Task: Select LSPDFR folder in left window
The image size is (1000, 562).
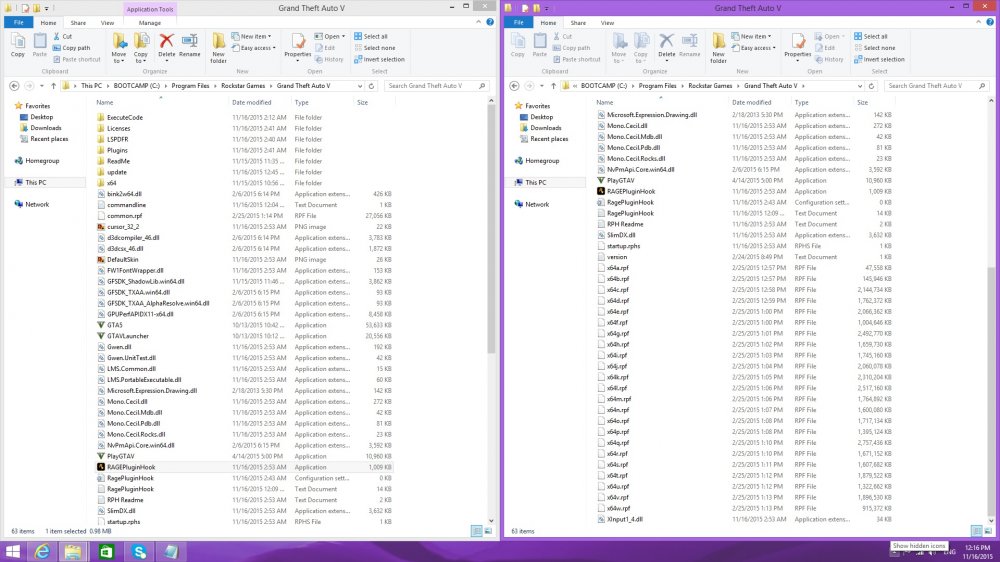Action: pos(117,139)
